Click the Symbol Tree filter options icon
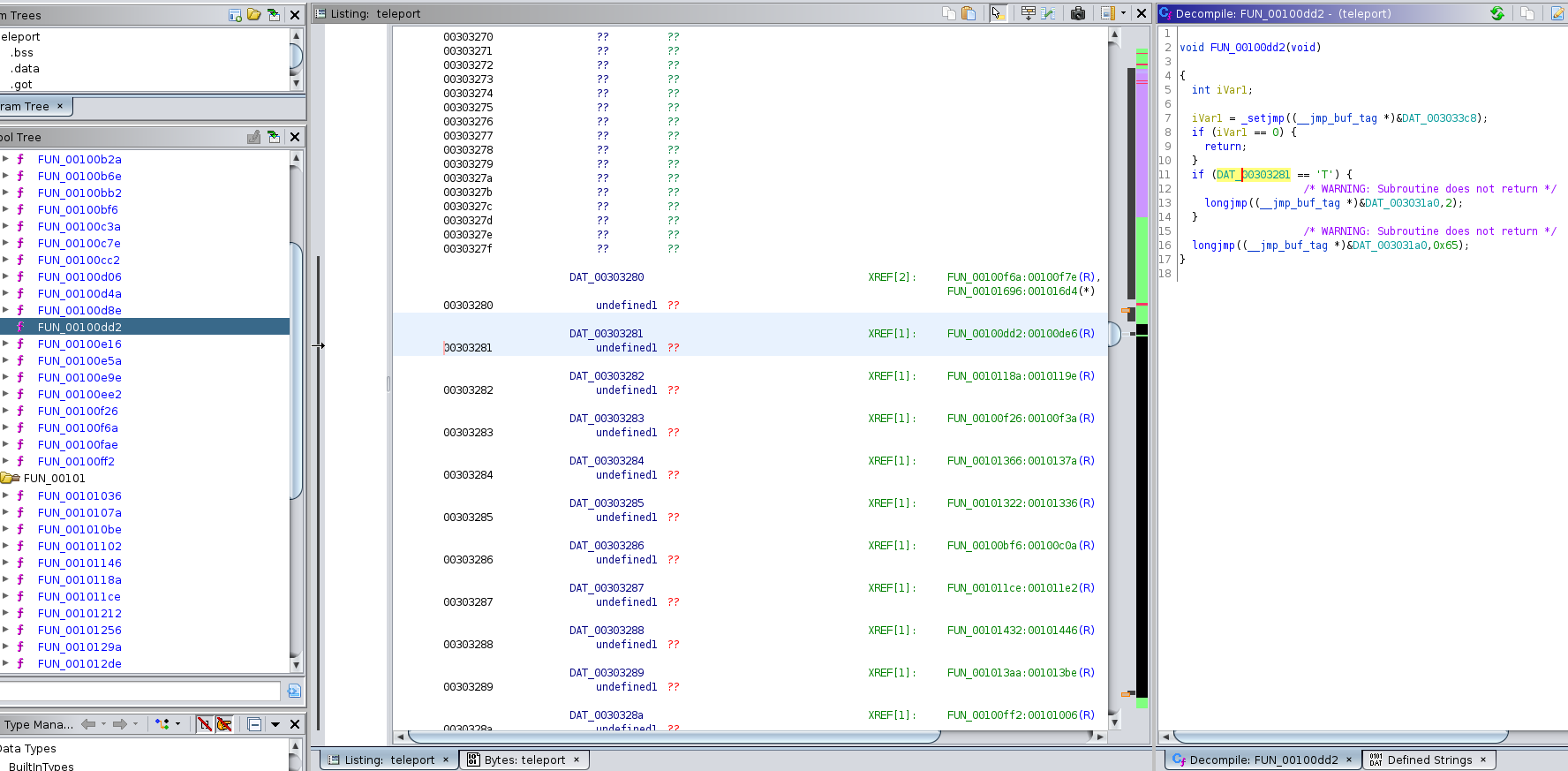The image size is (1568, 771). click(x=294, y=691)
